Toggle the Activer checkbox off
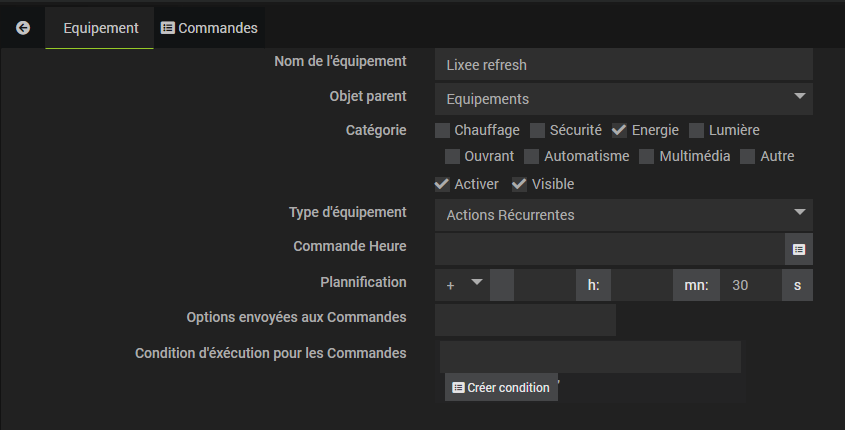Viewport: 845px width, 430px height. 442,184
